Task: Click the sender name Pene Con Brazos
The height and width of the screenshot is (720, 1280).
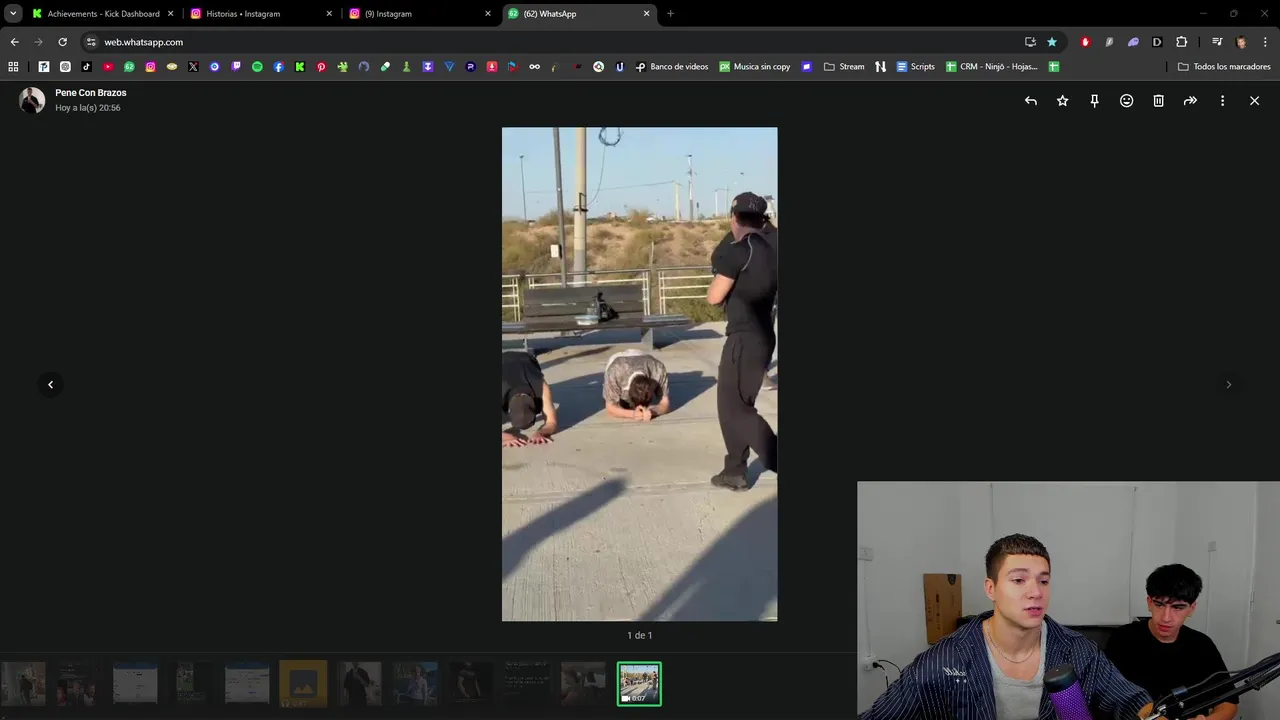Action: [91, 93]
